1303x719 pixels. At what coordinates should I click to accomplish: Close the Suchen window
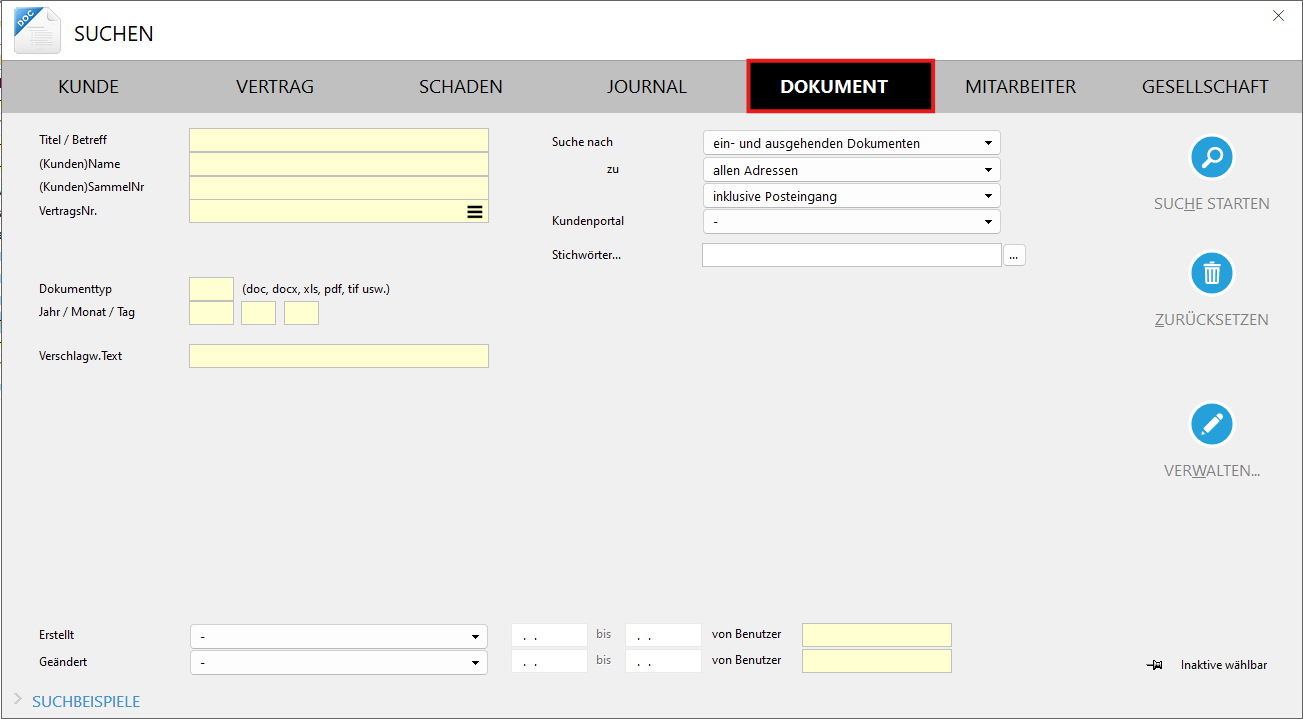1278,15
